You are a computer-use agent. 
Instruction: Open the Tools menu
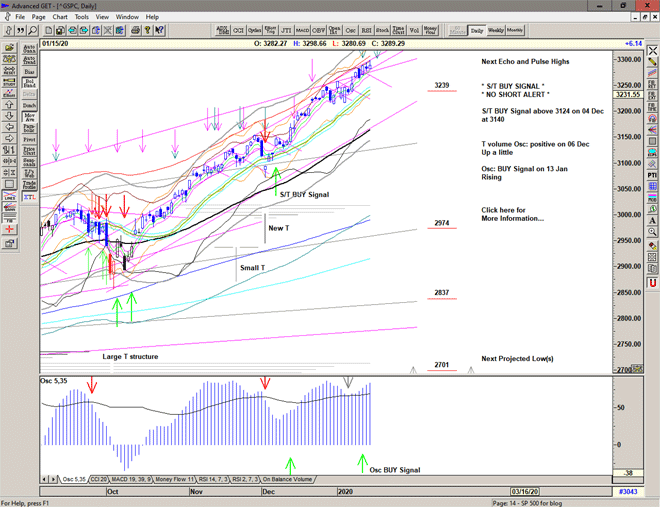pyautogui.click(x=82, y=17)
